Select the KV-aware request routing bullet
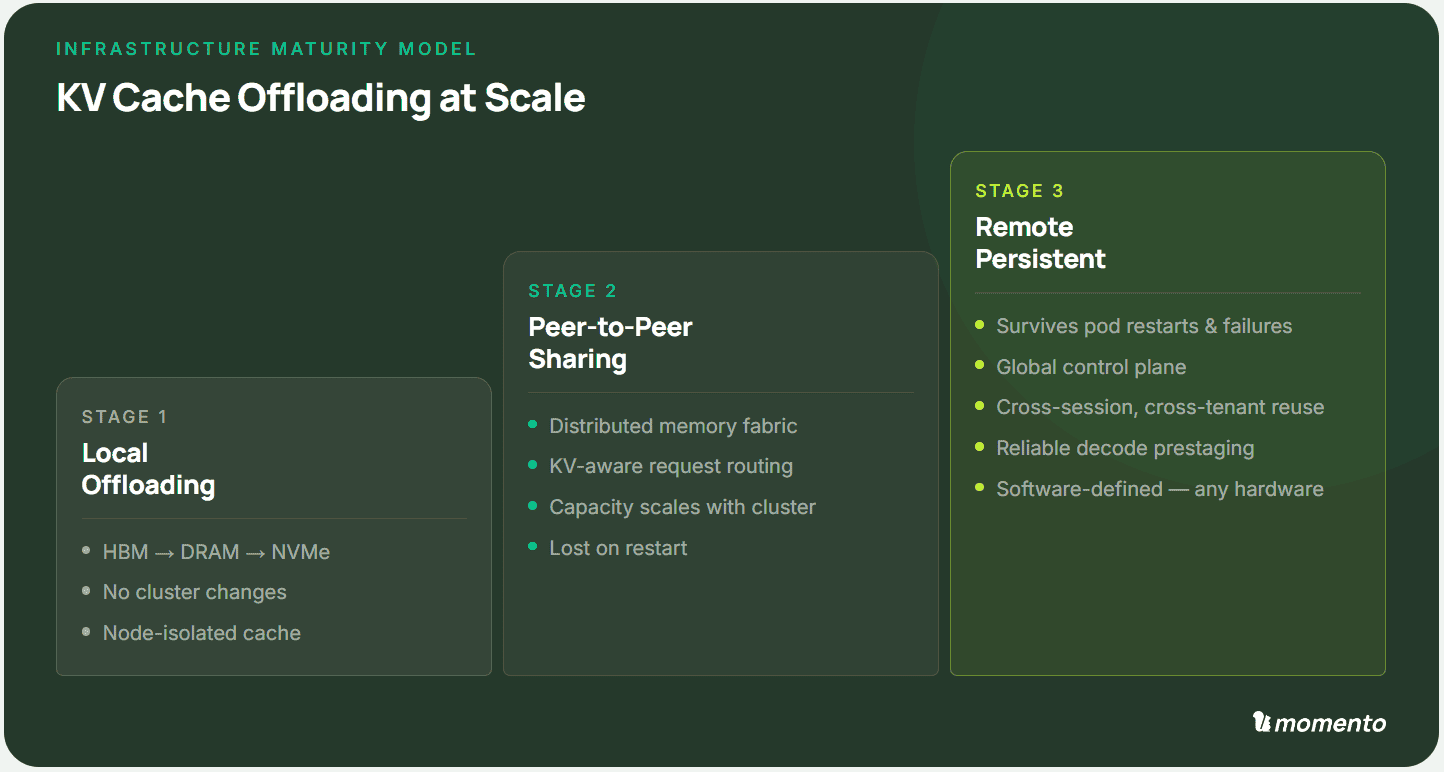Viewport: 1444px width, 772px height. click(x=671, y=466)
